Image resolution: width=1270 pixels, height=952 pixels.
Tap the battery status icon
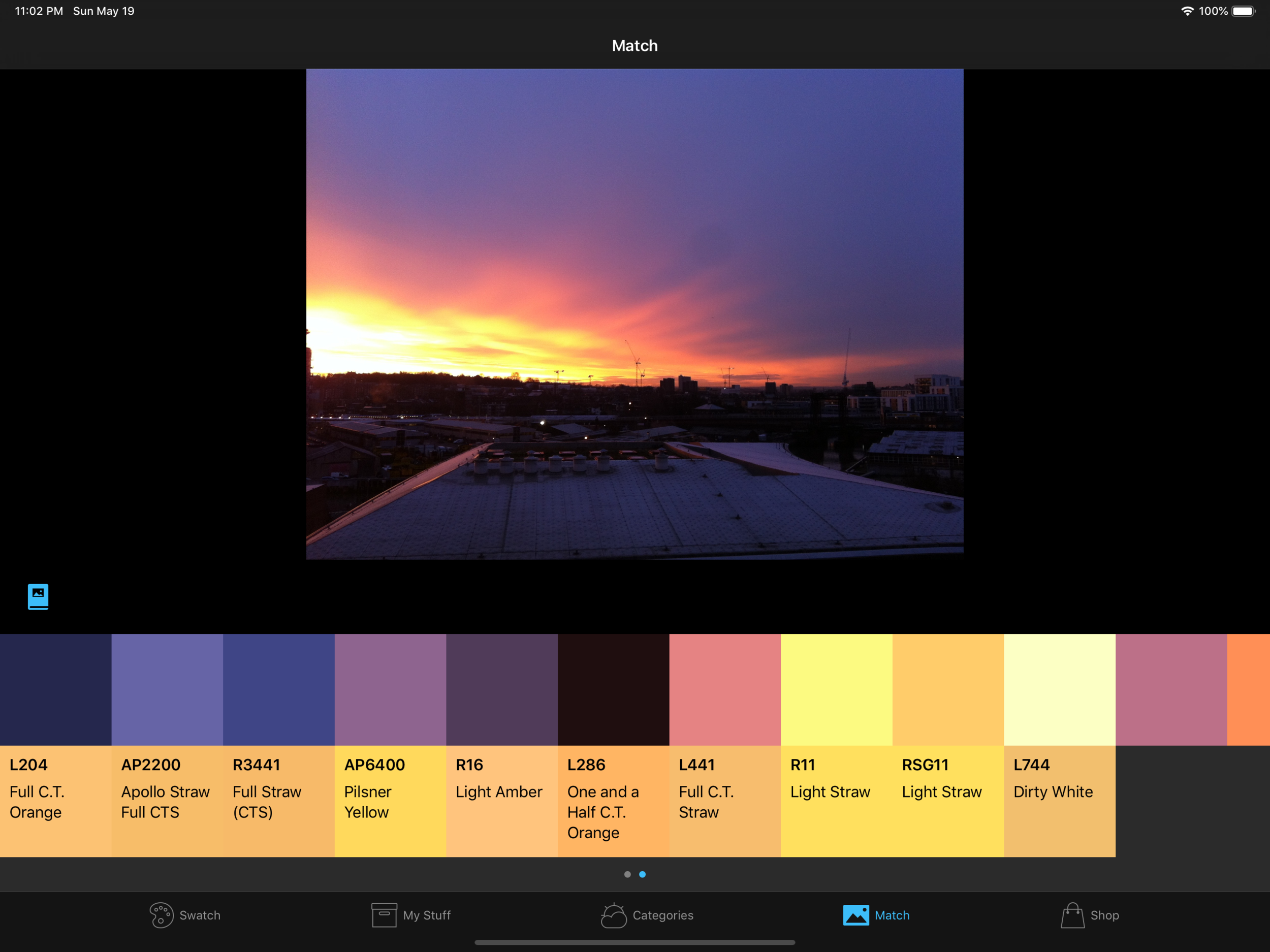[x=1243, y=11]
